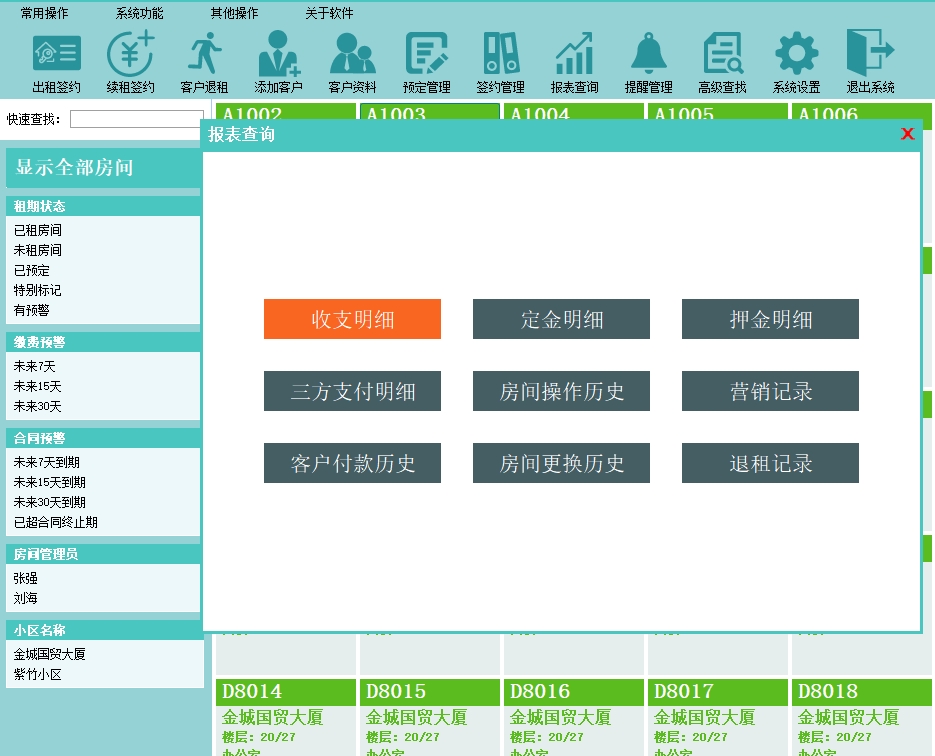Filter rooms by 已租房间
This screenshot has height=756, width=935.
(38, 230)
